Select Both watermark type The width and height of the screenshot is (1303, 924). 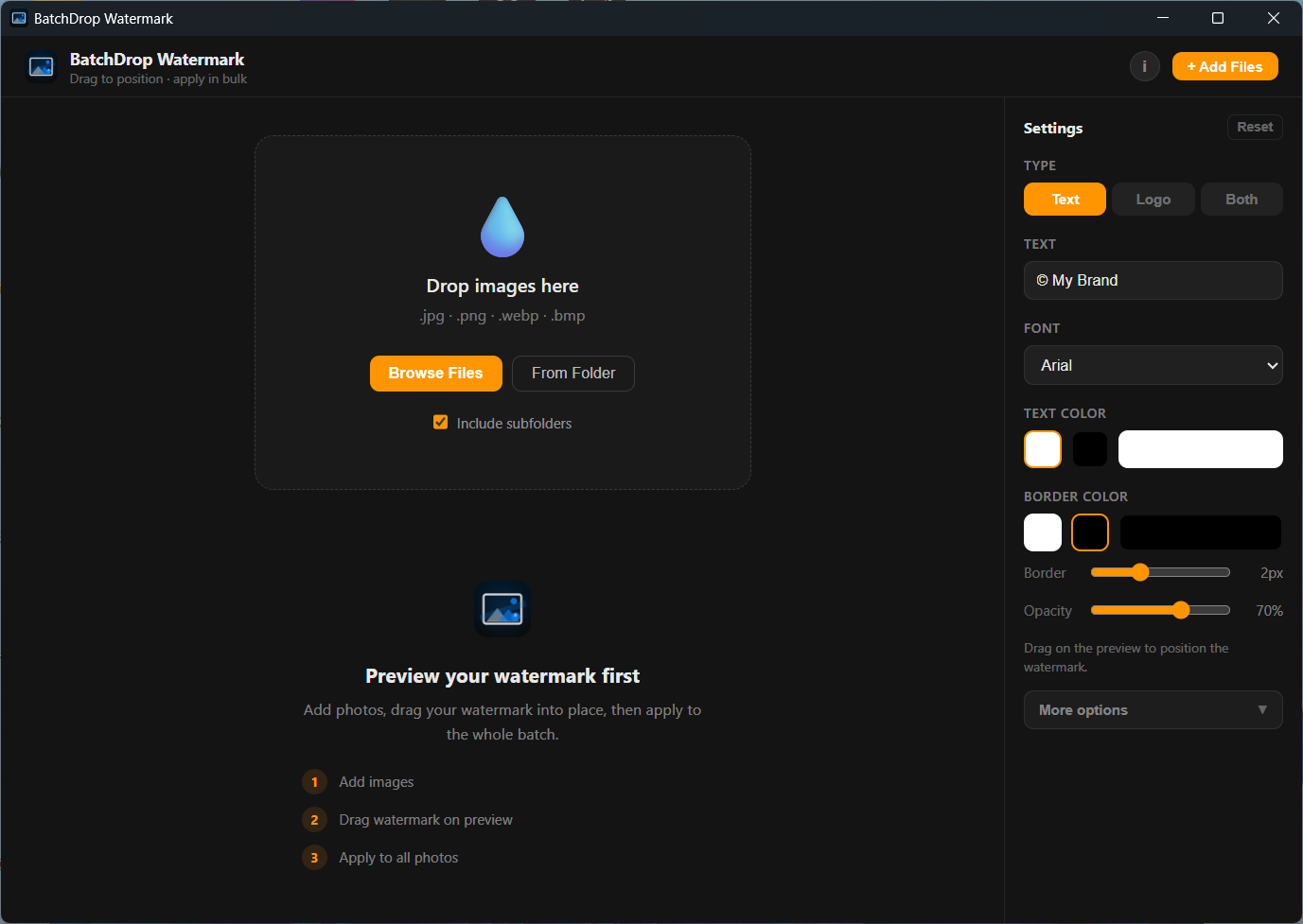(1241, 199)
